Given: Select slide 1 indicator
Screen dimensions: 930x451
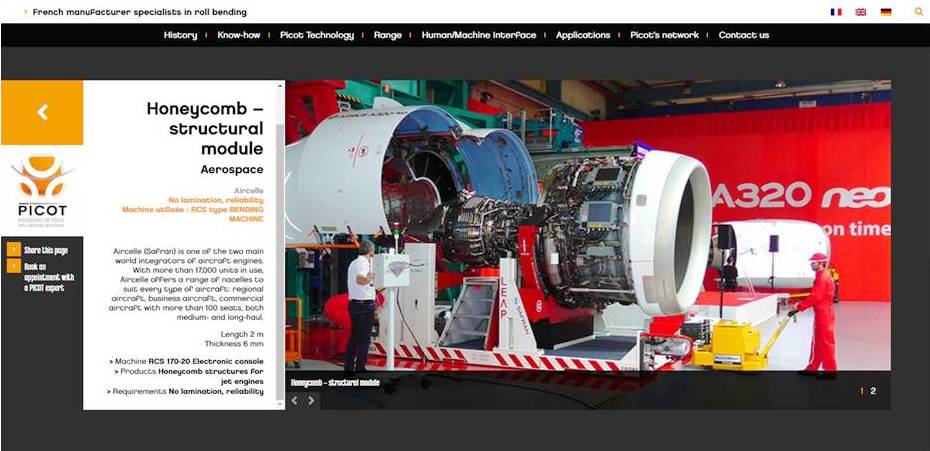Looking at the screenshot, I should coord(862,391).
